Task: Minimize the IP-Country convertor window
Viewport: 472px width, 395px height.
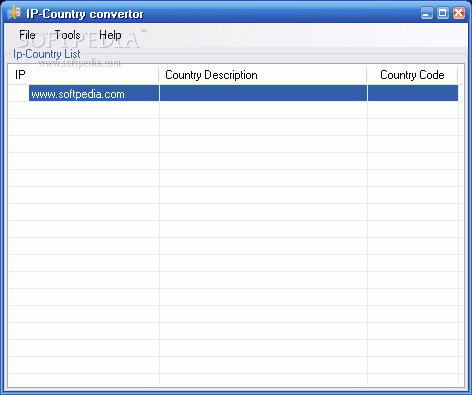Action: point(426,13)
